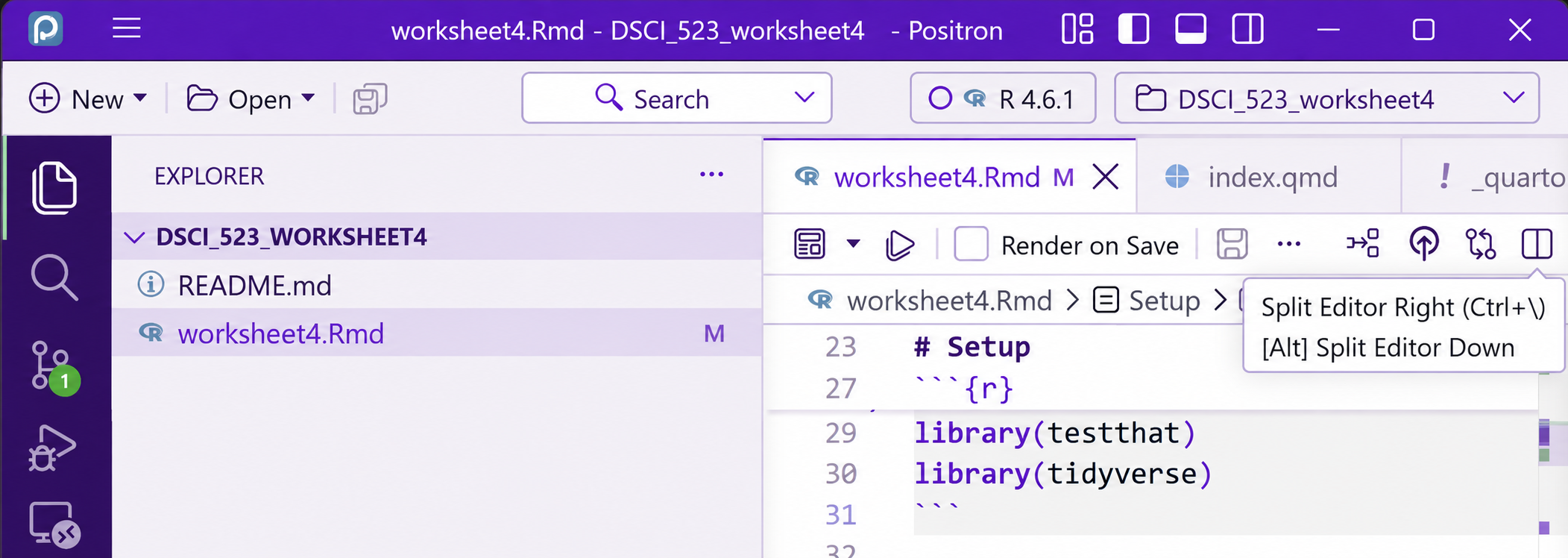Image resolution: width=1568 pixels, height=558 pixels.
Task: Click the M modified badge on worksheet4.Rmd row
Action: (x=714, y=333)
